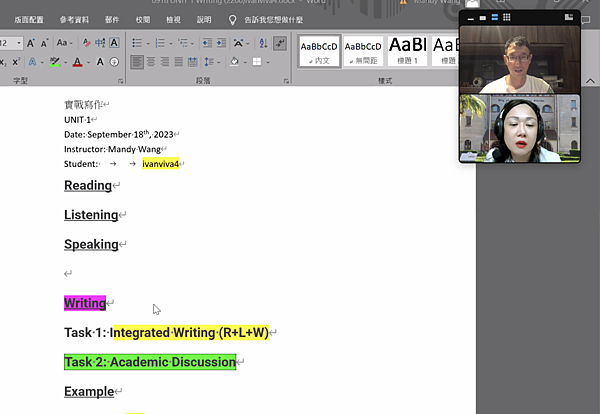
Task: Open the paragraph dialog launcher in 段落 group
Action: click(x=286, y=81)
